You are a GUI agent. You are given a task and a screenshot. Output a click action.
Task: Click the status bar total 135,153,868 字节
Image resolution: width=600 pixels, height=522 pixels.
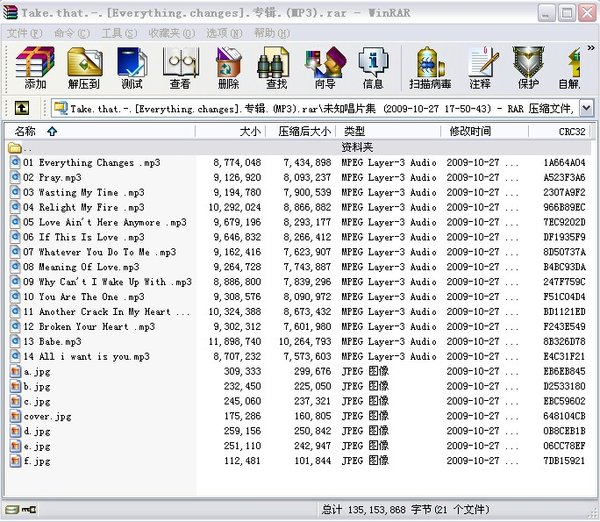click(390, 510)
